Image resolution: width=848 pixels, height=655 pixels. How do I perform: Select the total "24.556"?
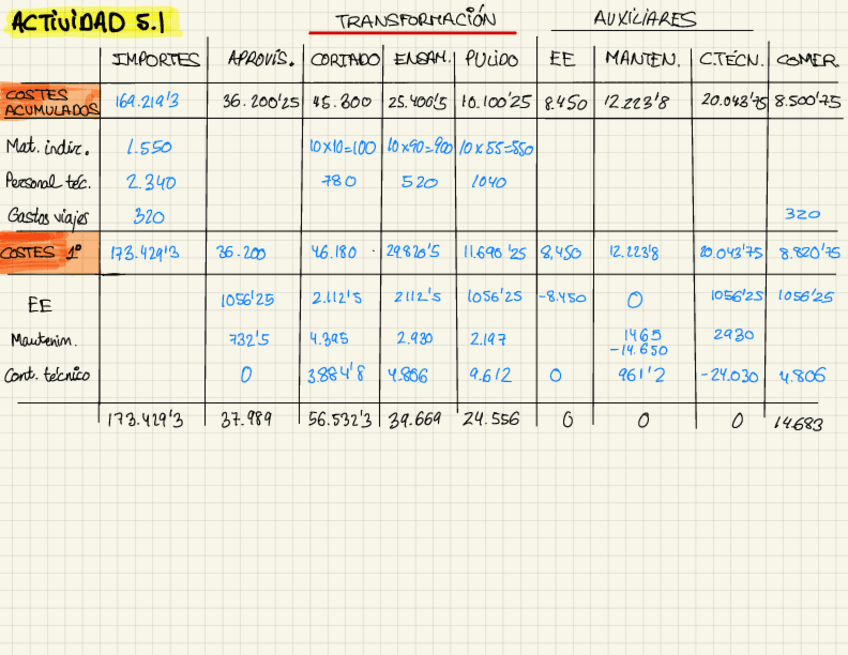(x=491, y=419)
